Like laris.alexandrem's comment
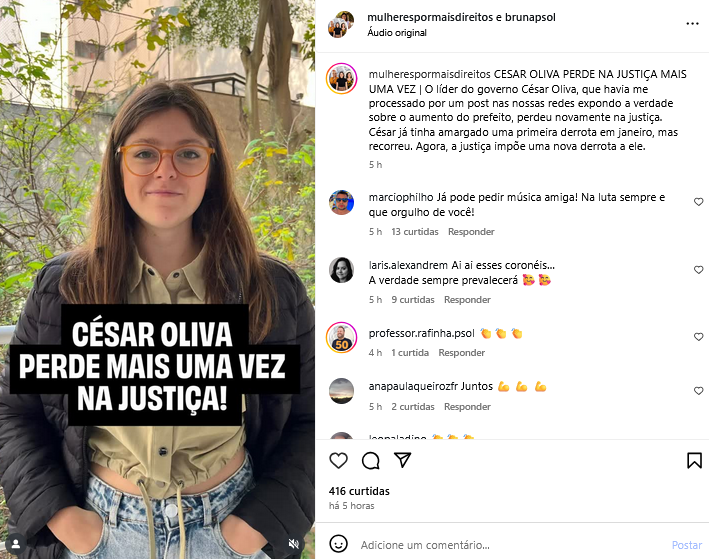 tap(699, 270)
